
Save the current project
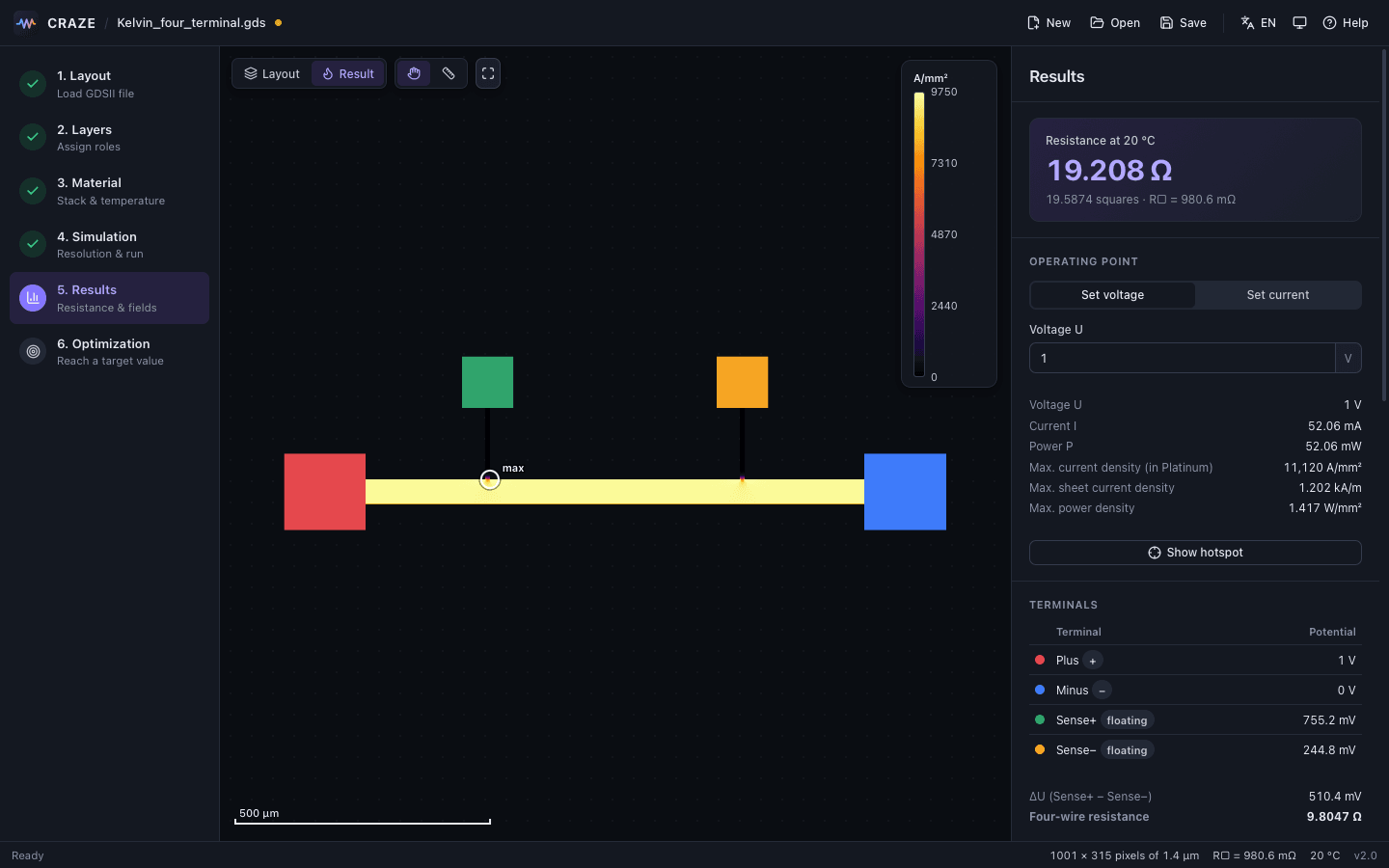tap(1183, 23)
